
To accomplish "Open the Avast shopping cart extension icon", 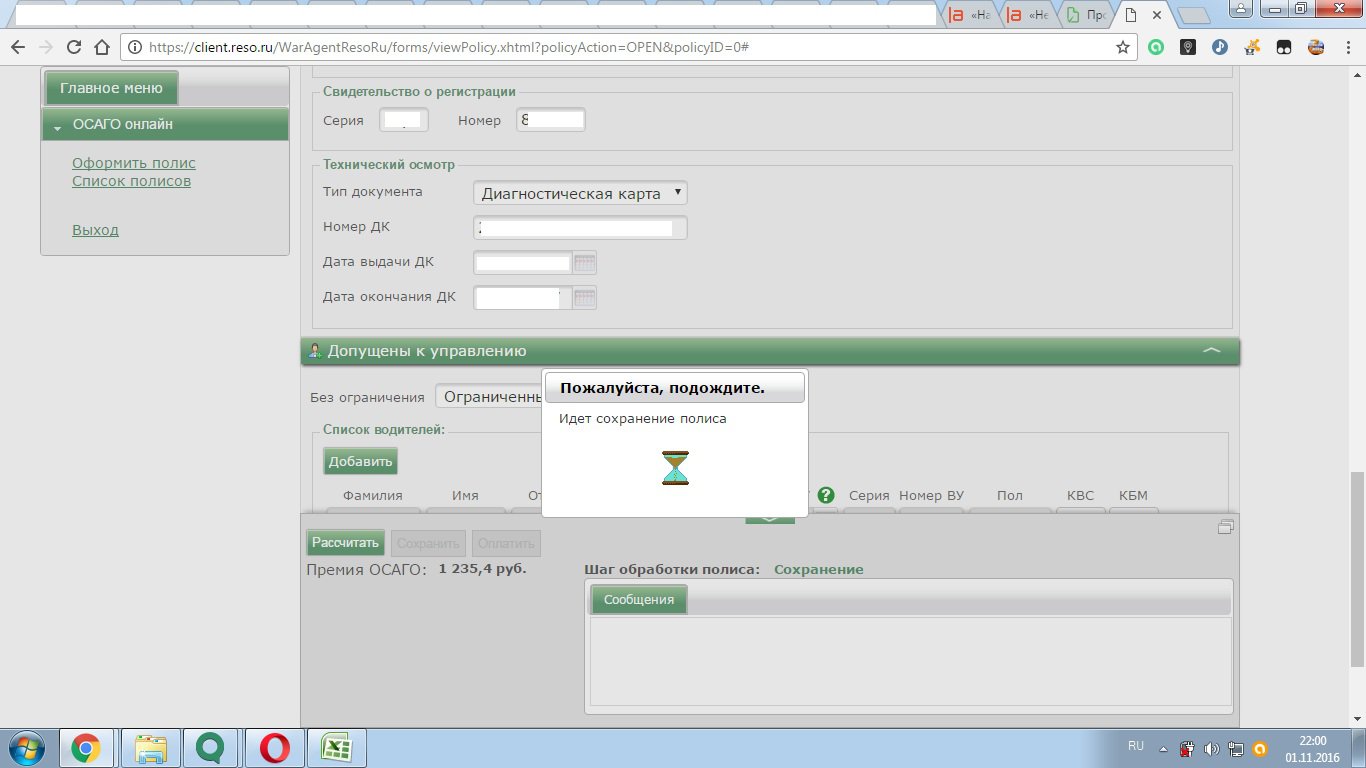I will tap(1252, 47).
